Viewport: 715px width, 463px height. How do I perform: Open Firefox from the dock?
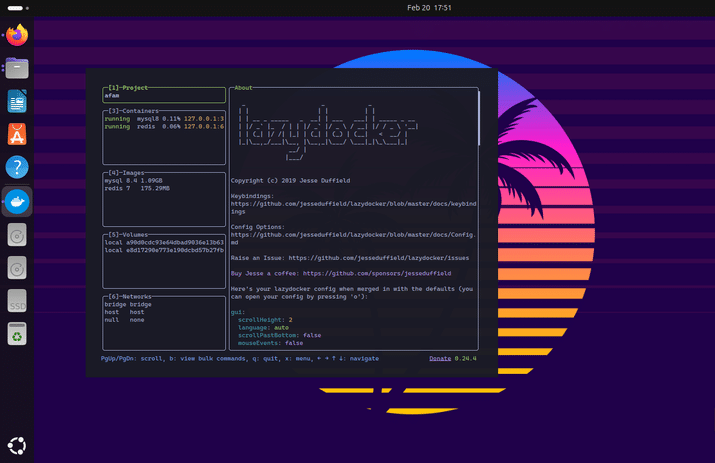coord(17,35)
